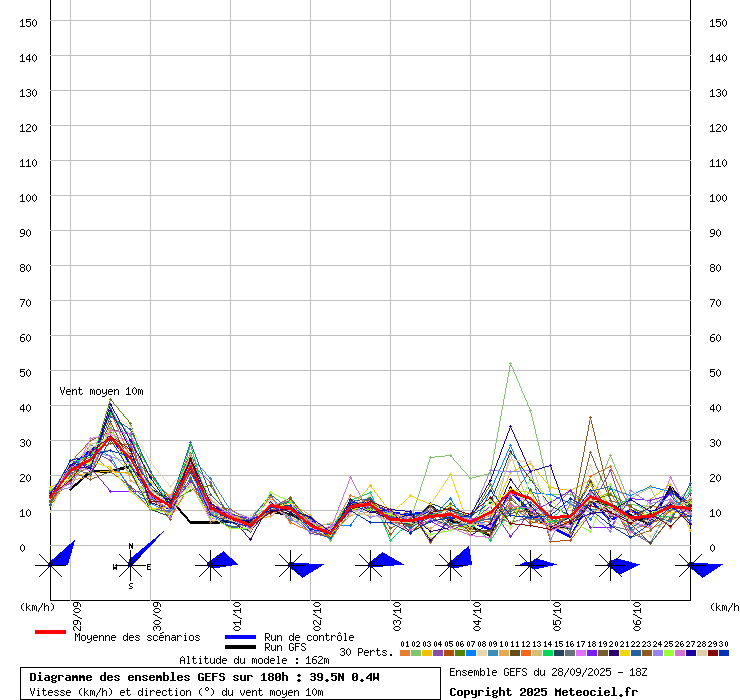The height and width of the screenshot is (700, 740).
Task: Click the last wind rose at the chart's right edge
Action: (691, 565)
